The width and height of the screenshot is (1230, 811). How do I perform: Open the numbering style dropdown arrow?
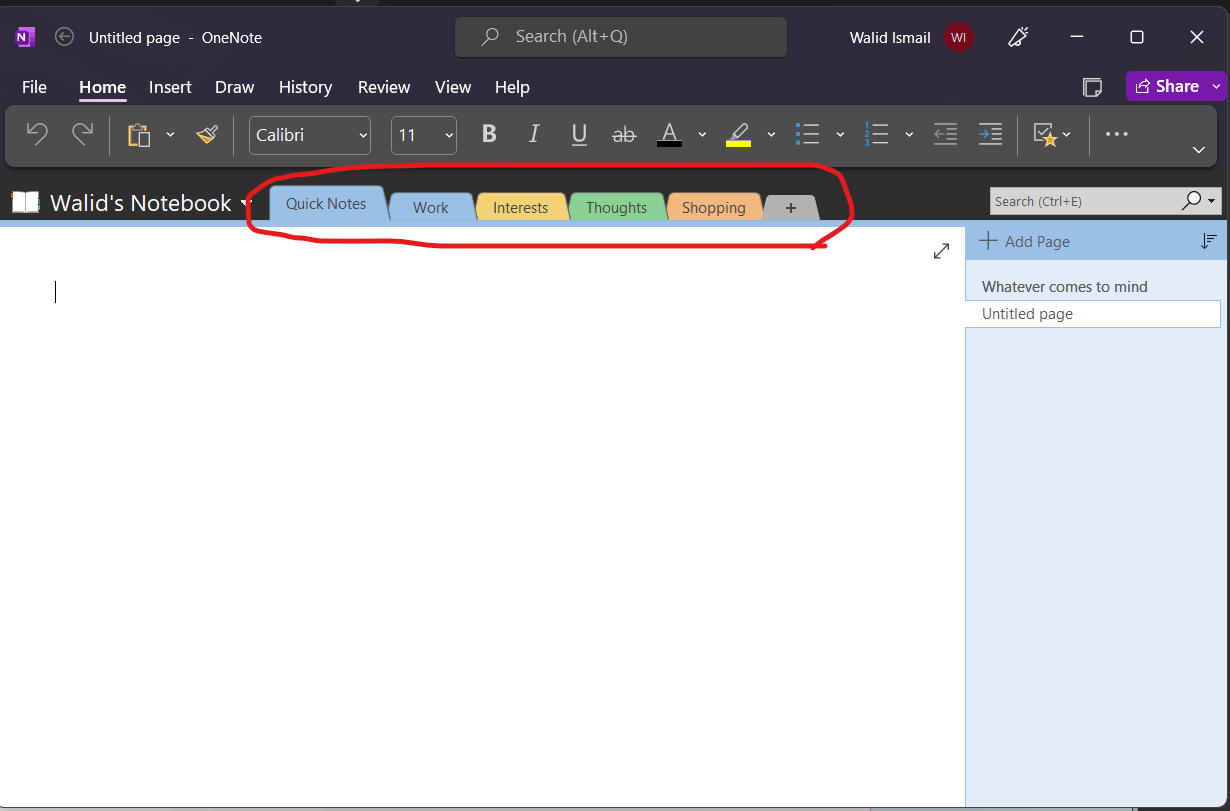coord(909,135)
